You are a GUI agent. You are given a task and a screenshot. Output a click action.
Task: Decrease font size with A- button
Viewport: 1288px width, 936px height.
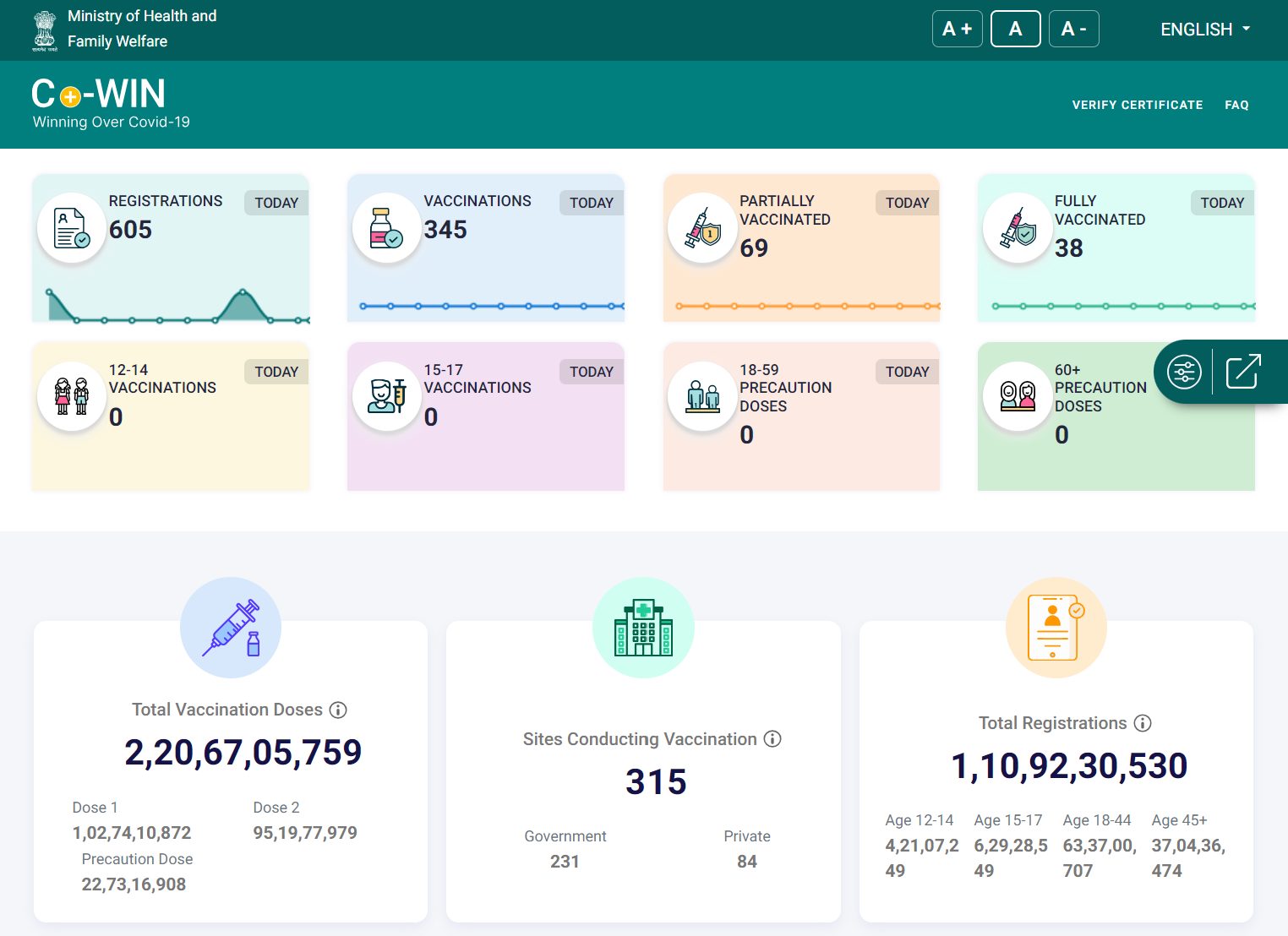pyautogui.click(x=1074, y=29)
